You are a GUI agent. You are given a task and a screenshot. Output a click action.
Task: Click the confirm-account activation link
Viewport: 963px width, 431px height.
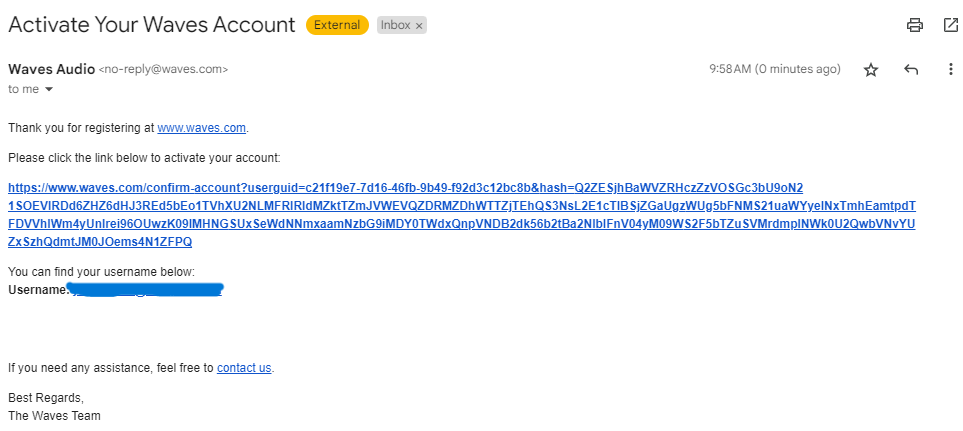[460, 215]
